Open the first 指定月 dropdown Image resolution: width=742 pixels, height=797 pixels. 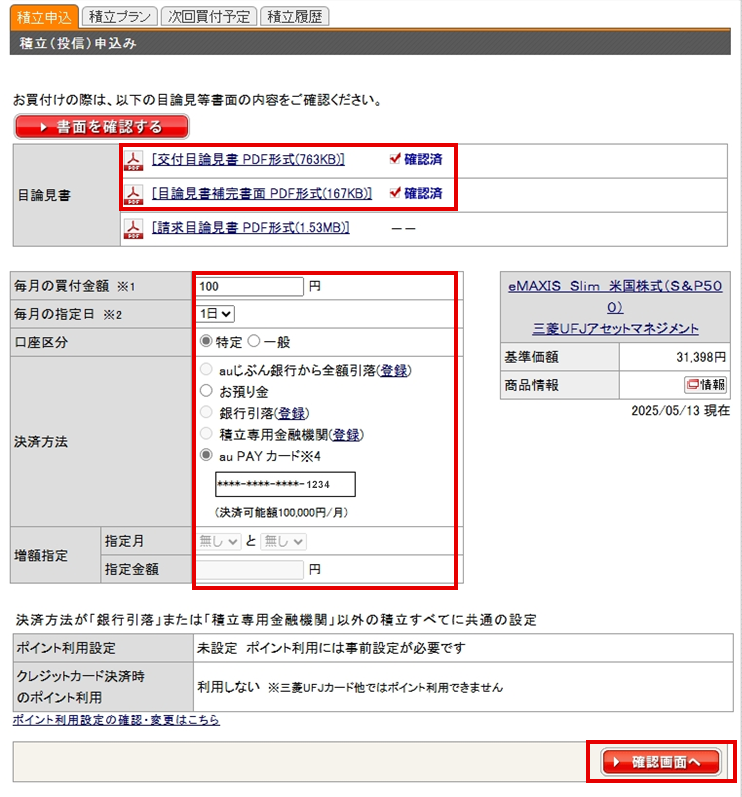(x=219, y=541)
